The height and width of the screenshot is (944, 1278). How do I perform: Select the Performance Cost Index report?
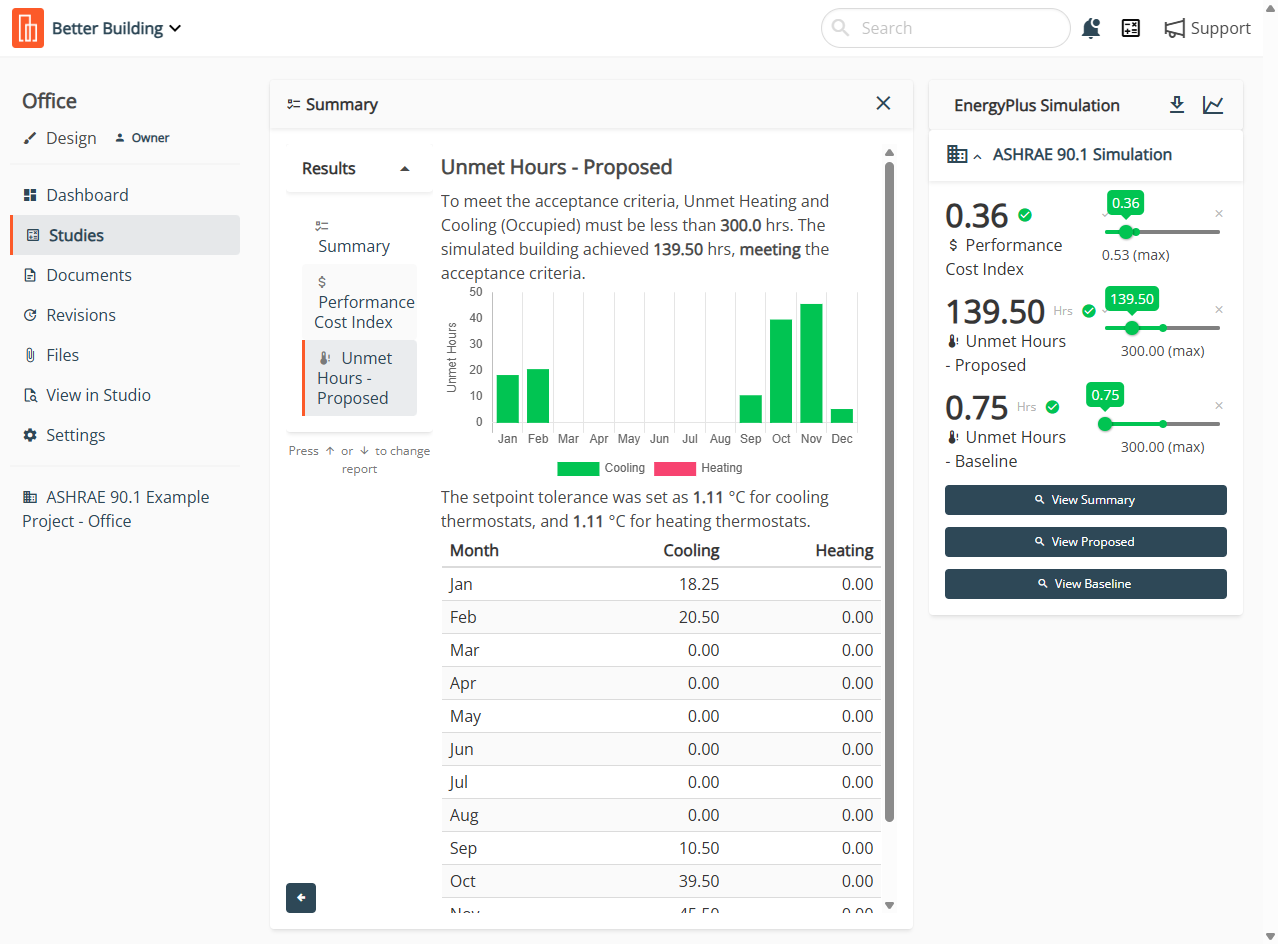coord(360,302)
